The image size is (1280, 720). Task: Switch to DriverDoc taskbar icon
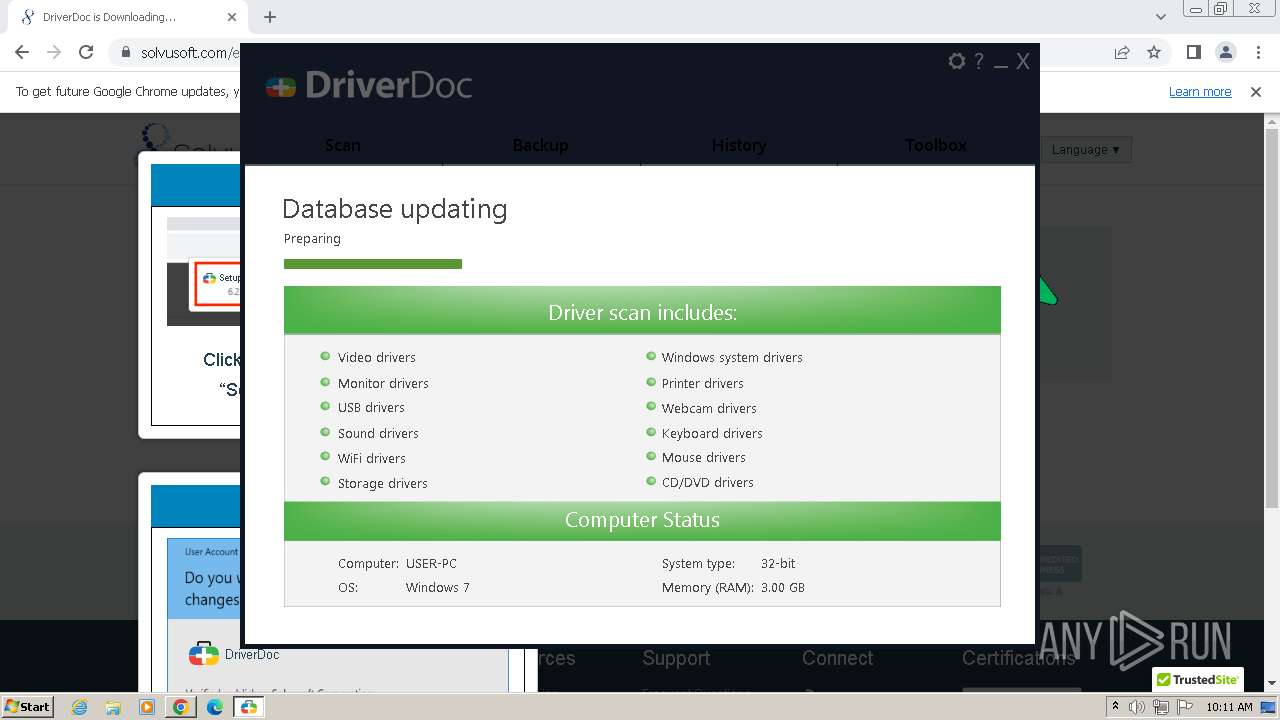(249, 707)
